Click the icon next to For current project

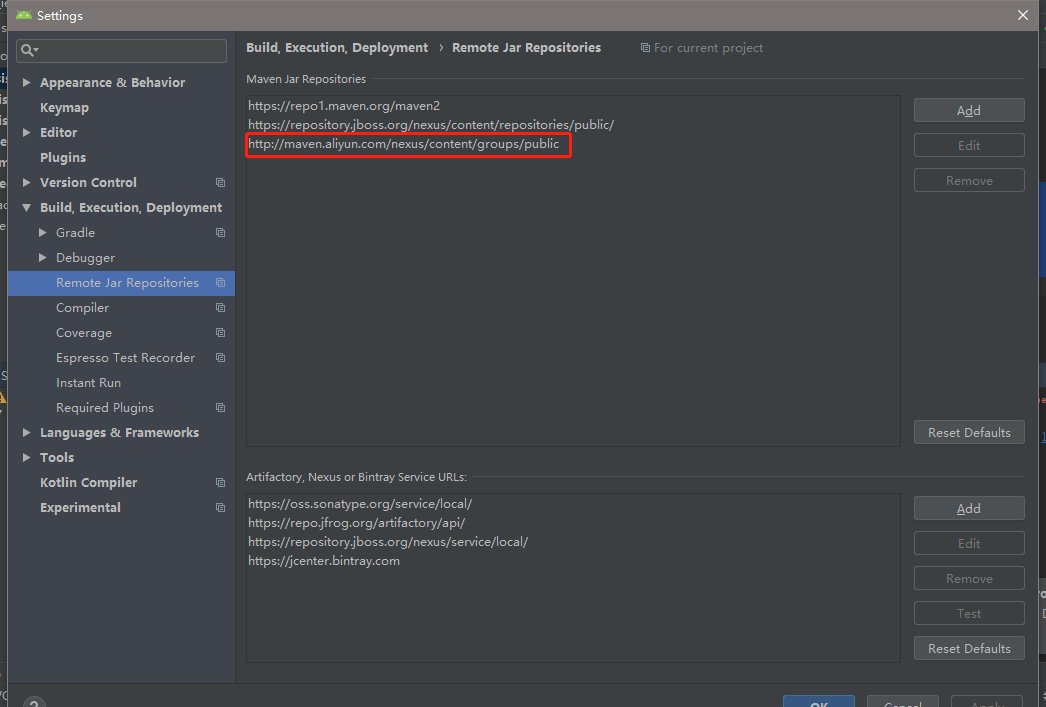[x=645, y=48]
